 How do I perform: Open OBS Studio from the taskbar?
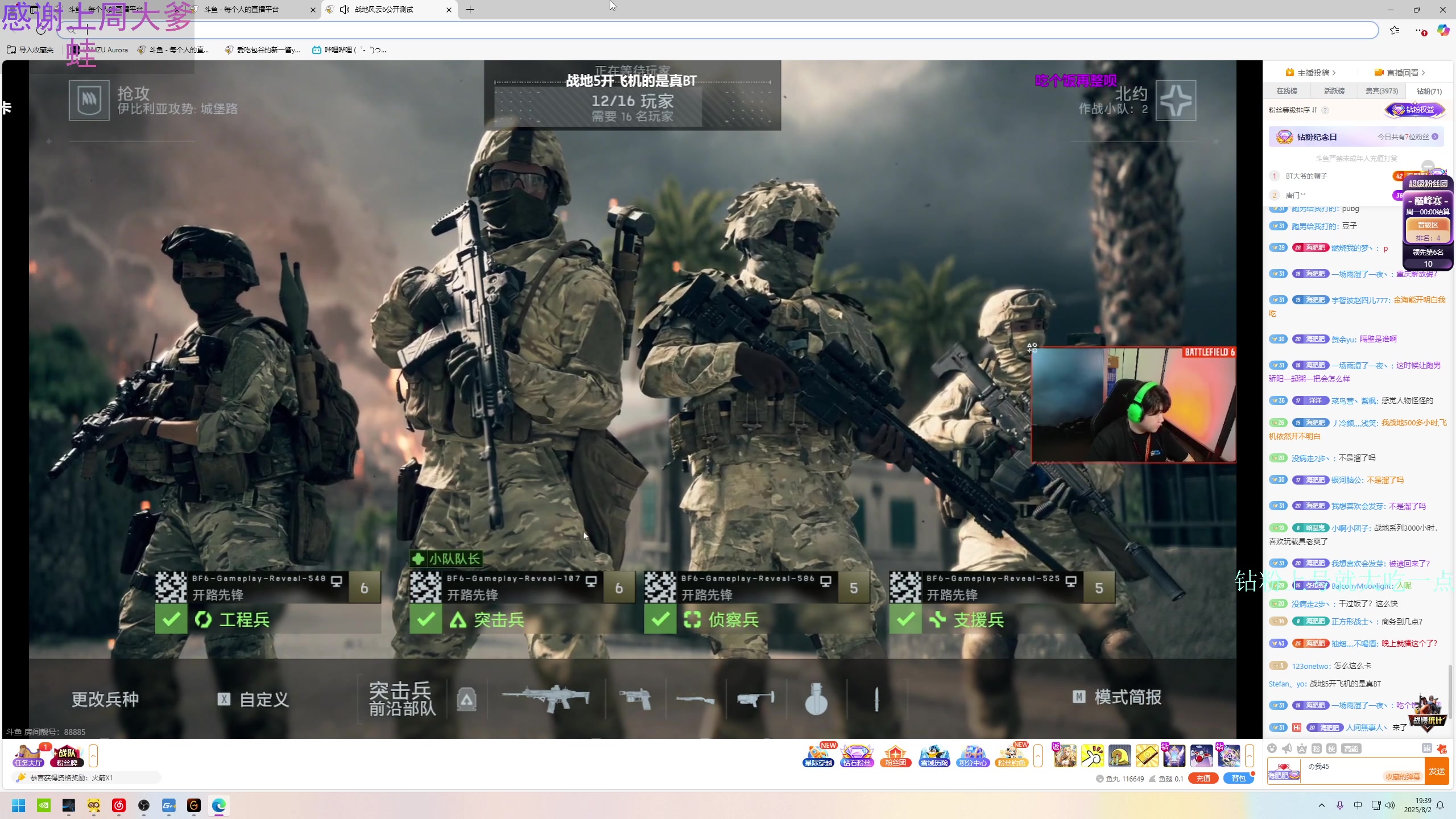tap(144, 805)
